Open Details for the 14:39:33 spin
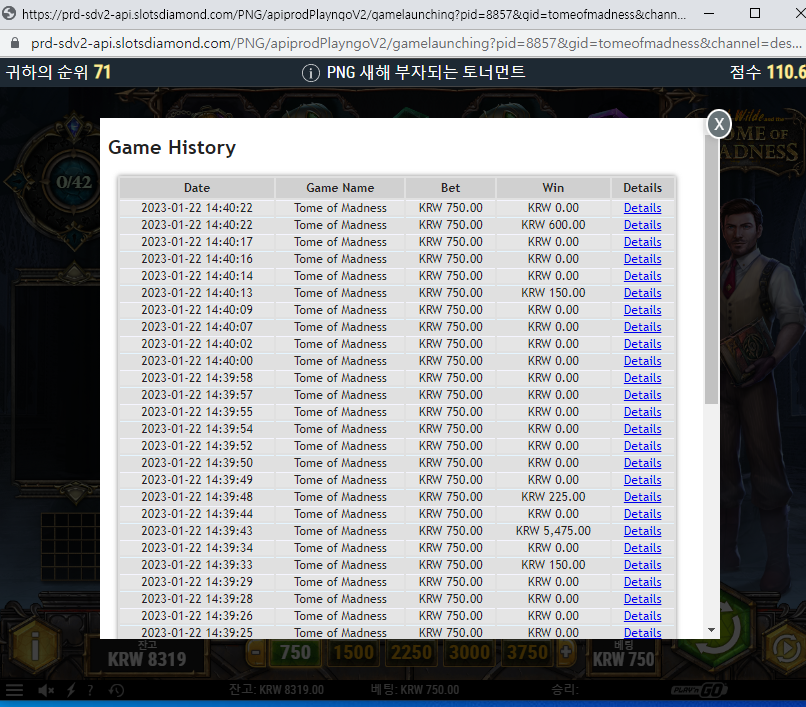 click(x=642, y=565)
